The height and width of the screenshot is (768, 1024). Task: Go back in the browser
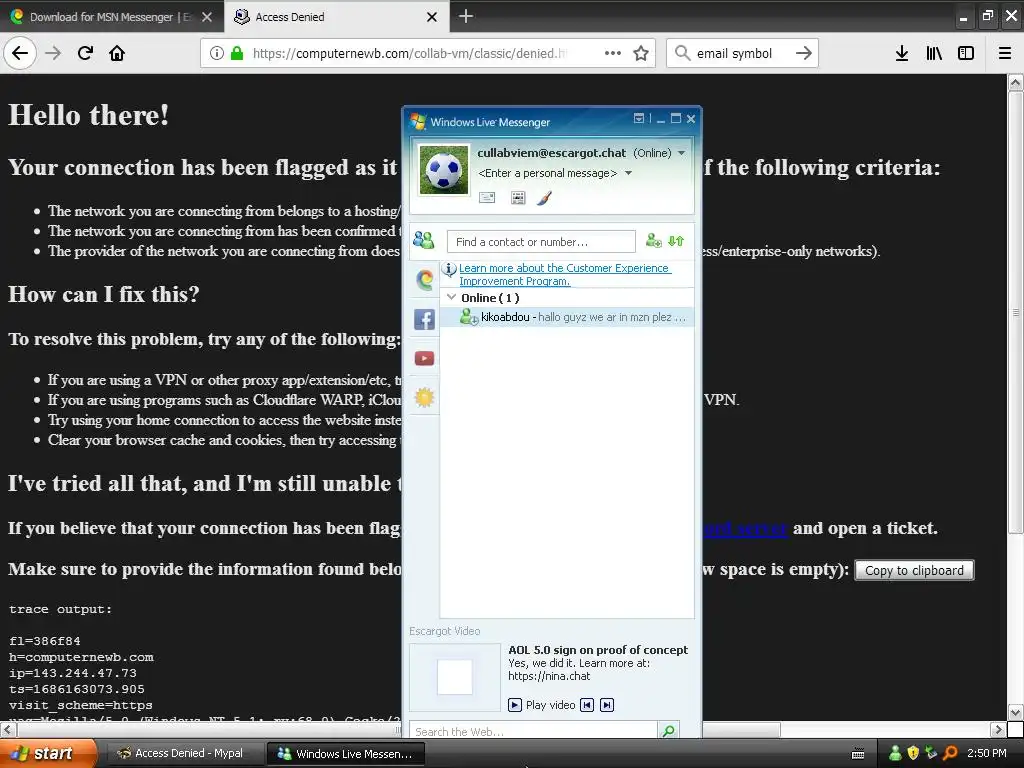coord(20,53)
